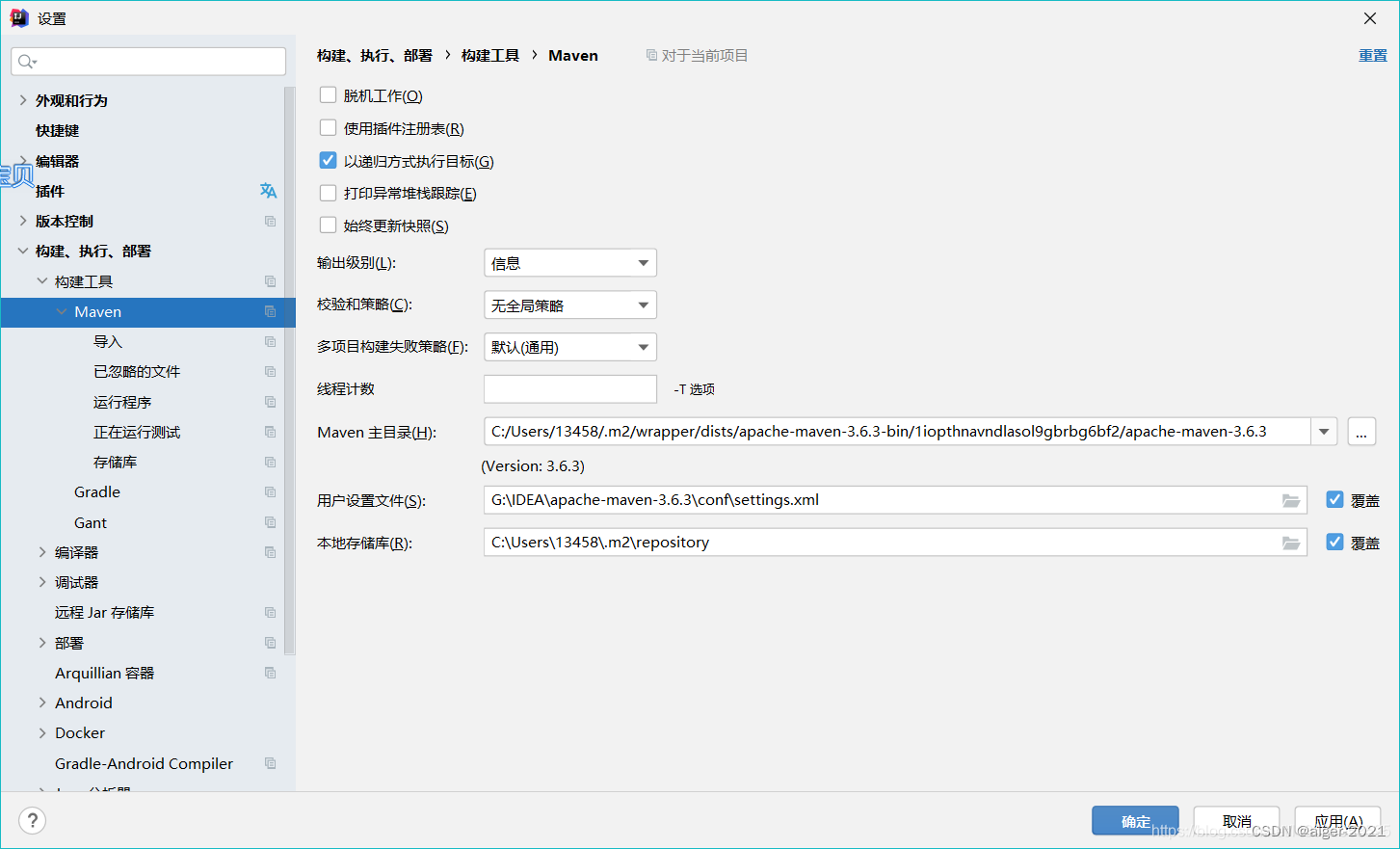Click the ... browse Maven home button
Image resolution: width=1400 pixels, height=849 pixels.
pos(1361,432)
